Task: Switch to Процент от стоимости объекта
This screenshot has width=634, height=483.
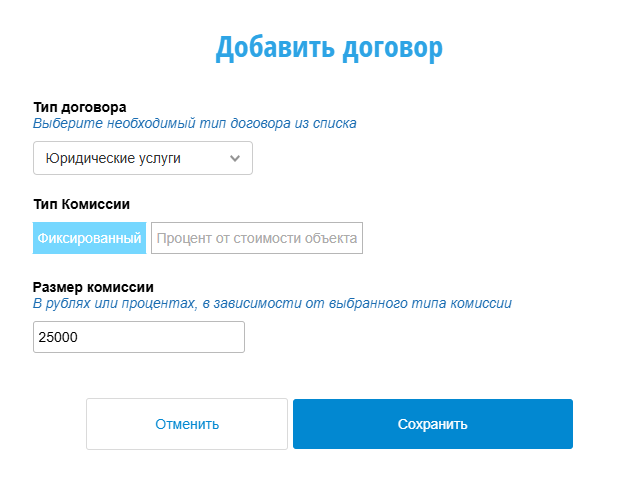Action: (257, 238)
